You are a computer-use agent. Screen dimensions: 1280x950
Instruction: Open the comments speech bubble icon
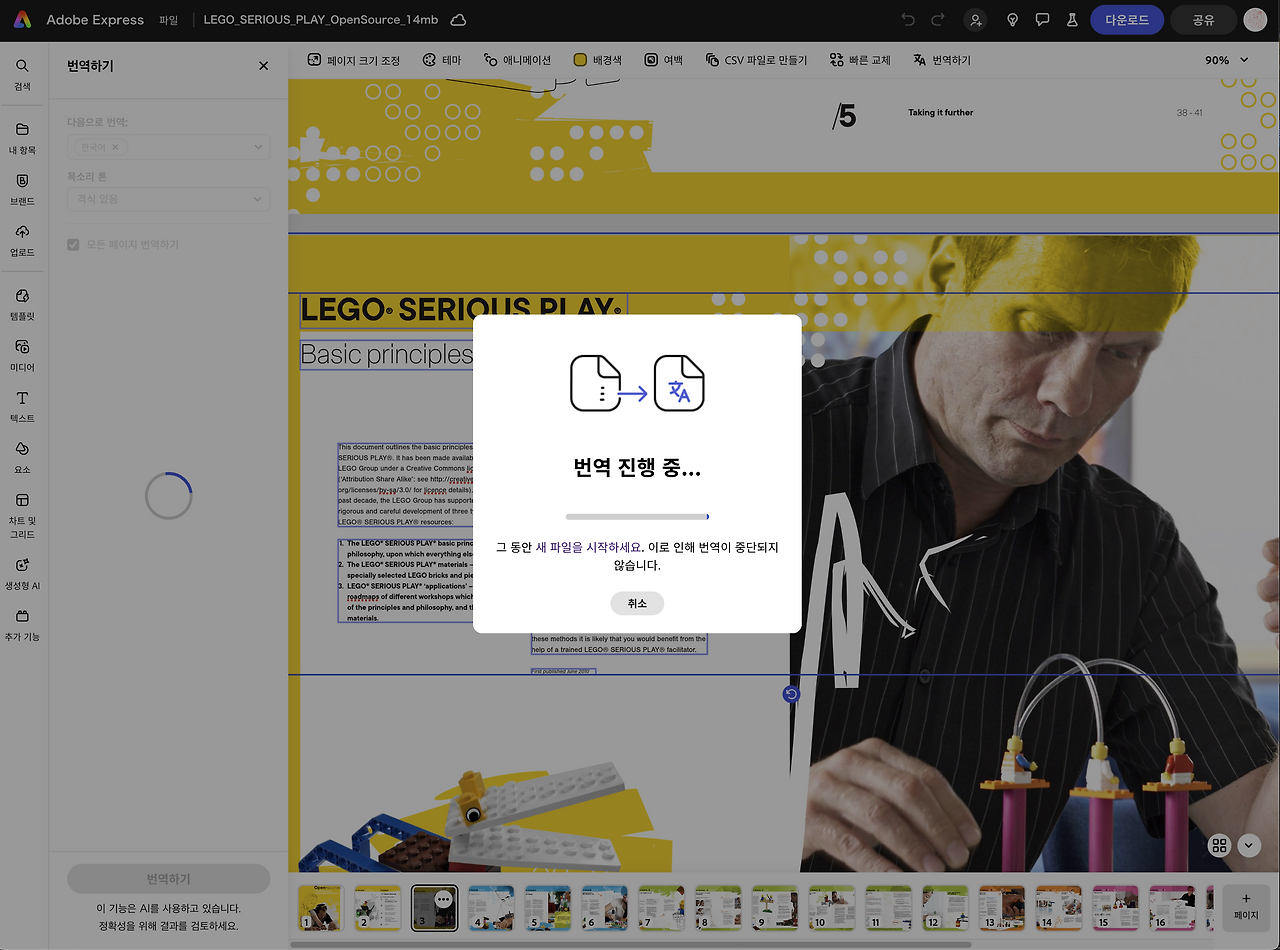(1042, 20)
